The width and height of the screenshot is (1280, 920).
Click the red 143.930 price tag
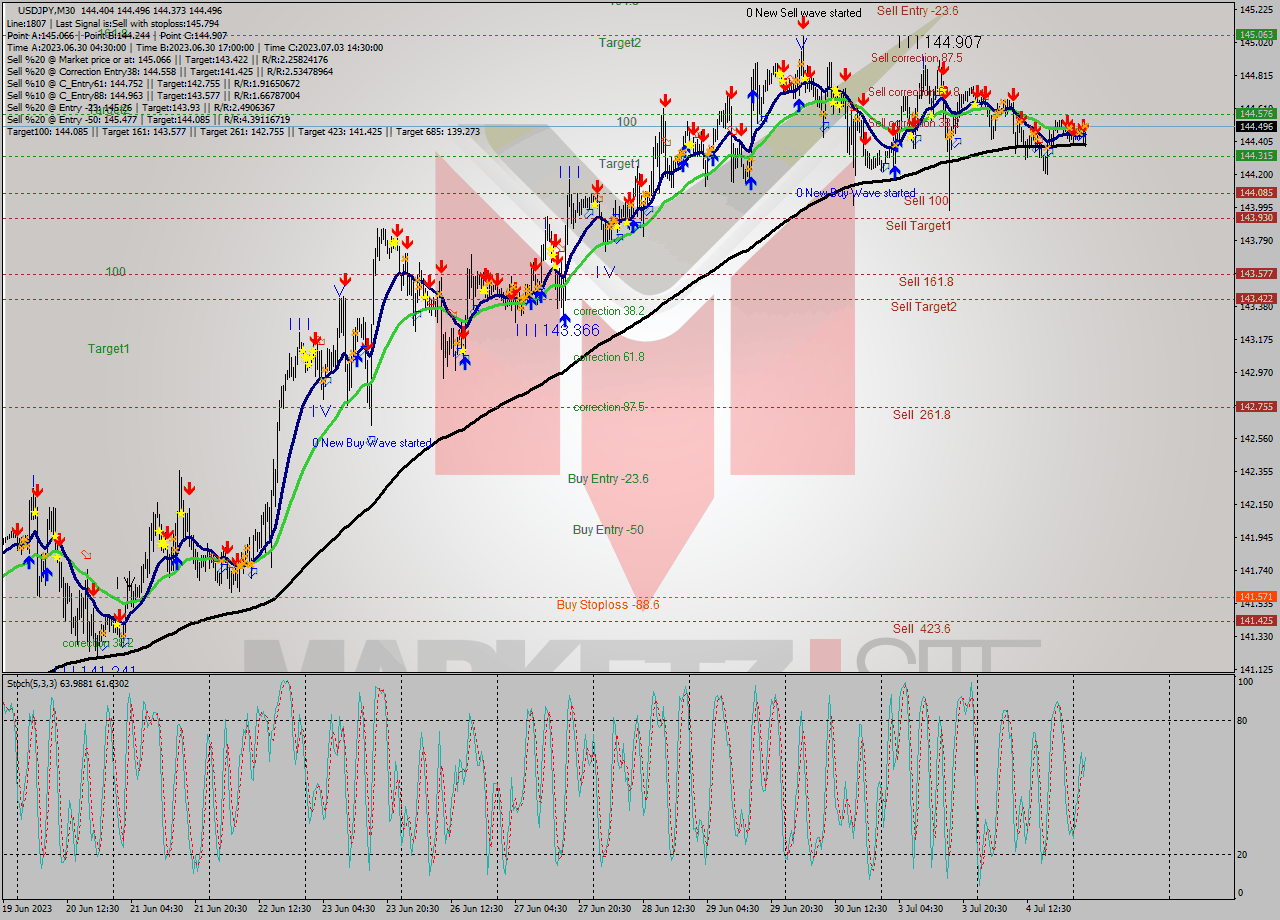pyautogui.click(x=1256, y=217)
